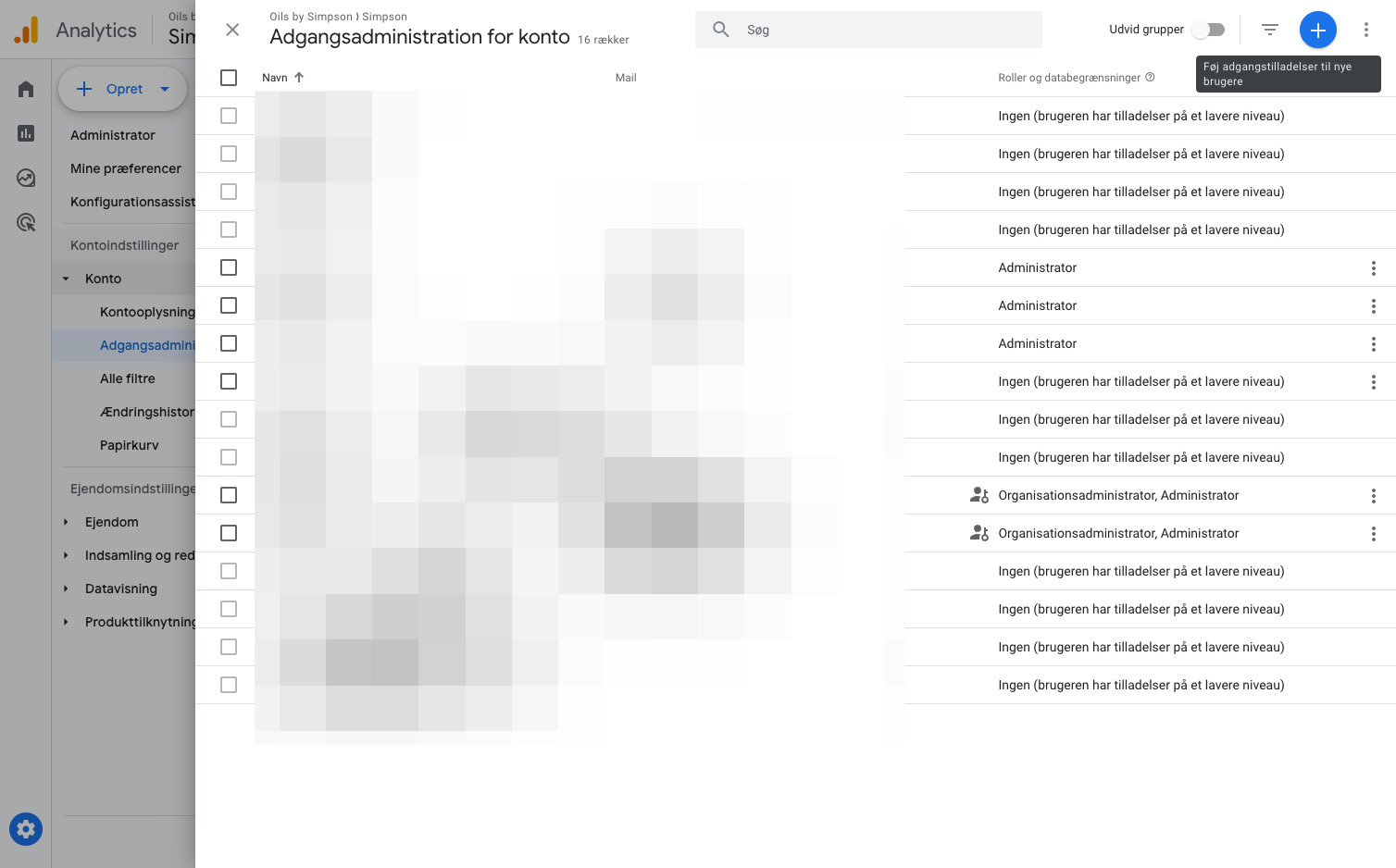Viewport: 1396px width, 868px height.
Task: Collapse the Konto tree section
Action: [x=66, y=279]
